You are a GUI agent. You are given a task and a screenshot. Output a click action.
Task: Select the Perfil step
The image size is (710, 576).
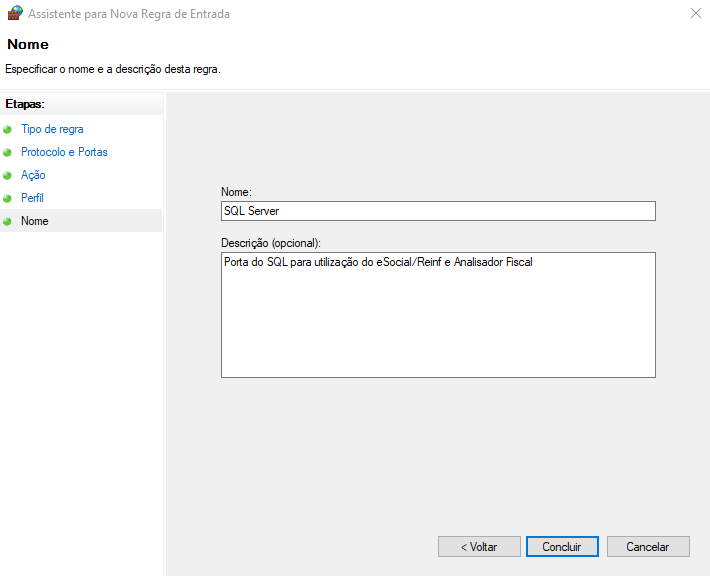[32, 199]
